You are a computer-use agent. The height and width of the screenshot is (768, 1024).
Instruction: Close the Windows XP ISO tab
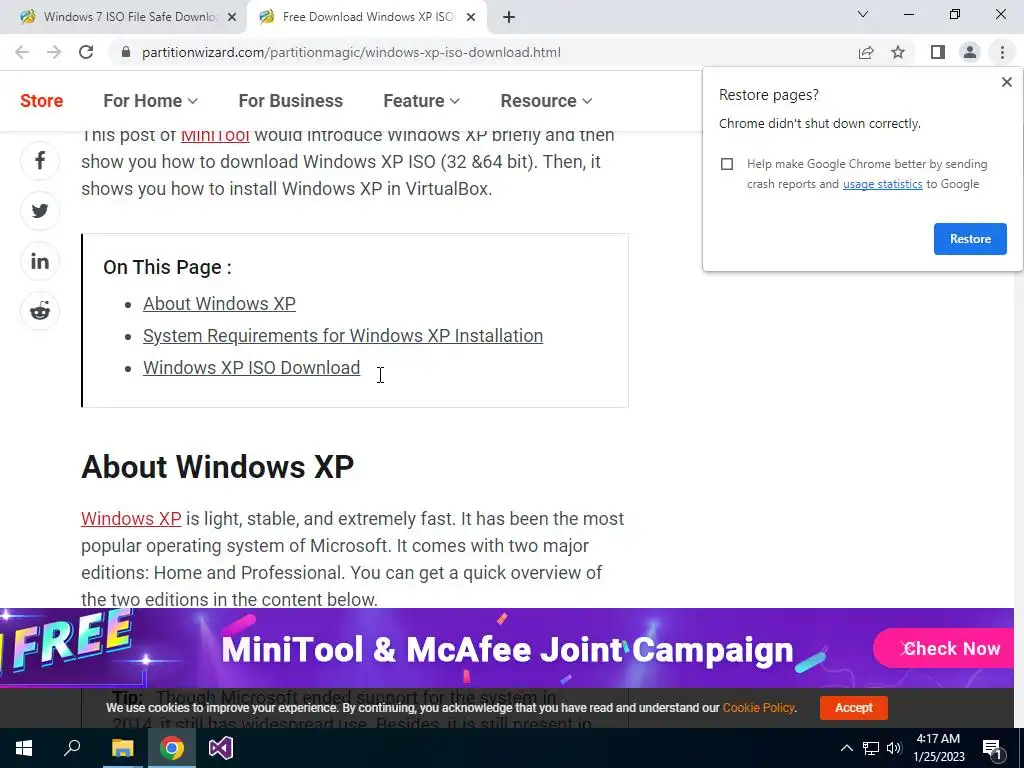click(x=471, y=17)
